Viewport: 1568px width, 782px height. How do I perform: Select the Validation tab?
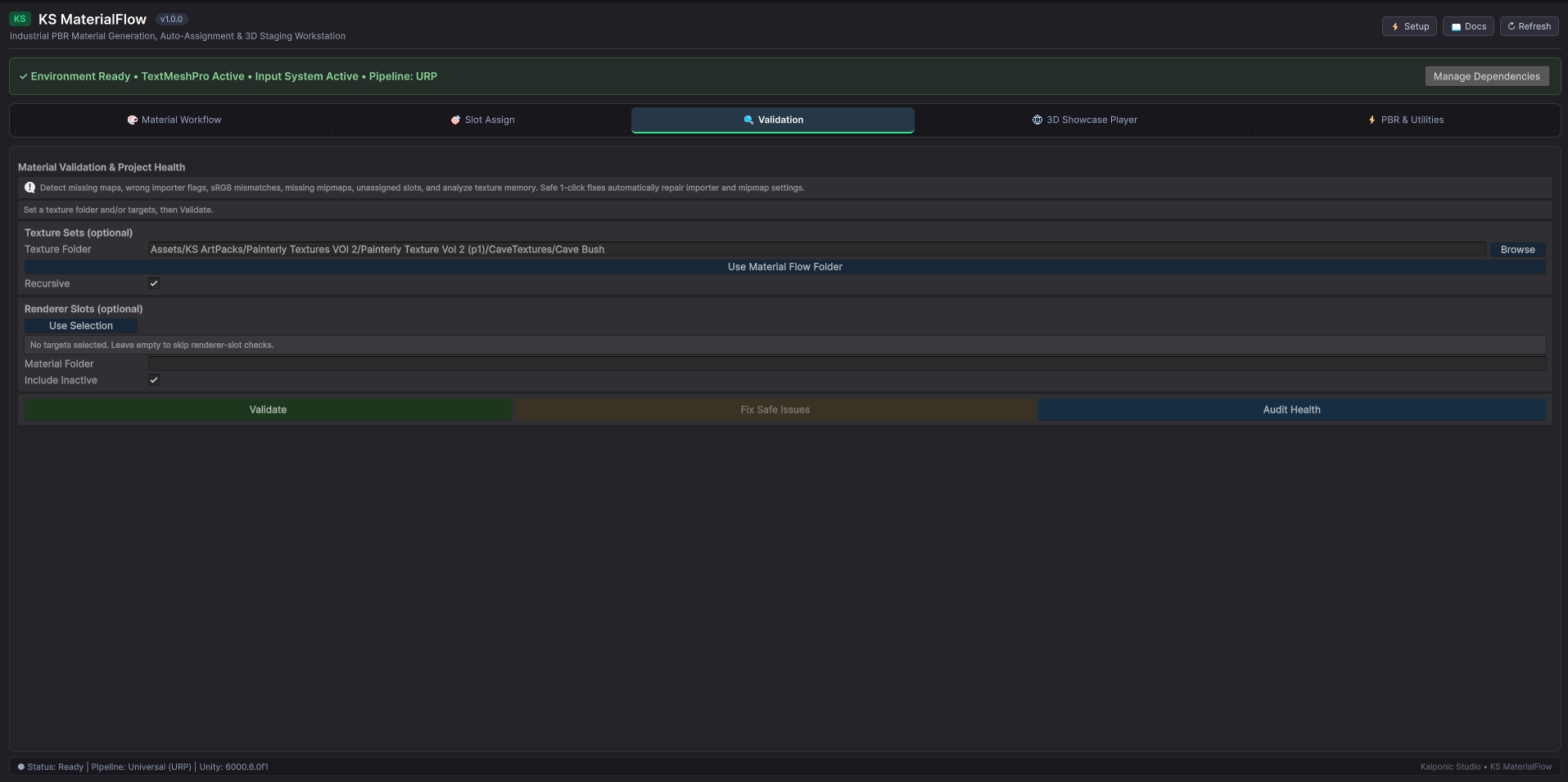point(772,120)
